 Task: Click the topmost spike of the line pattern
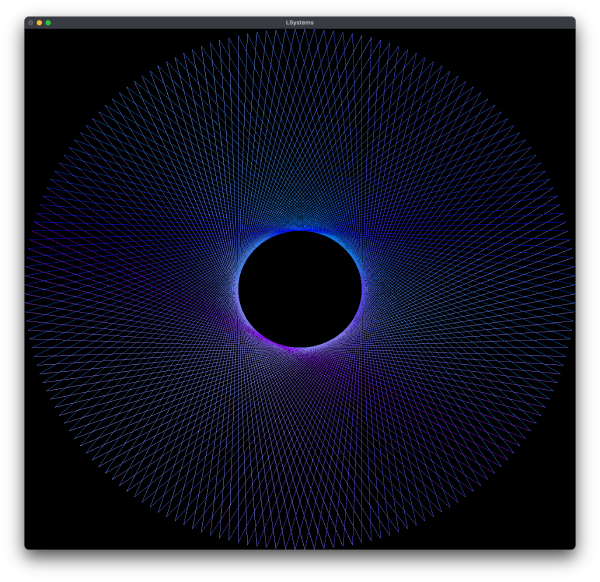coord(300,32)
